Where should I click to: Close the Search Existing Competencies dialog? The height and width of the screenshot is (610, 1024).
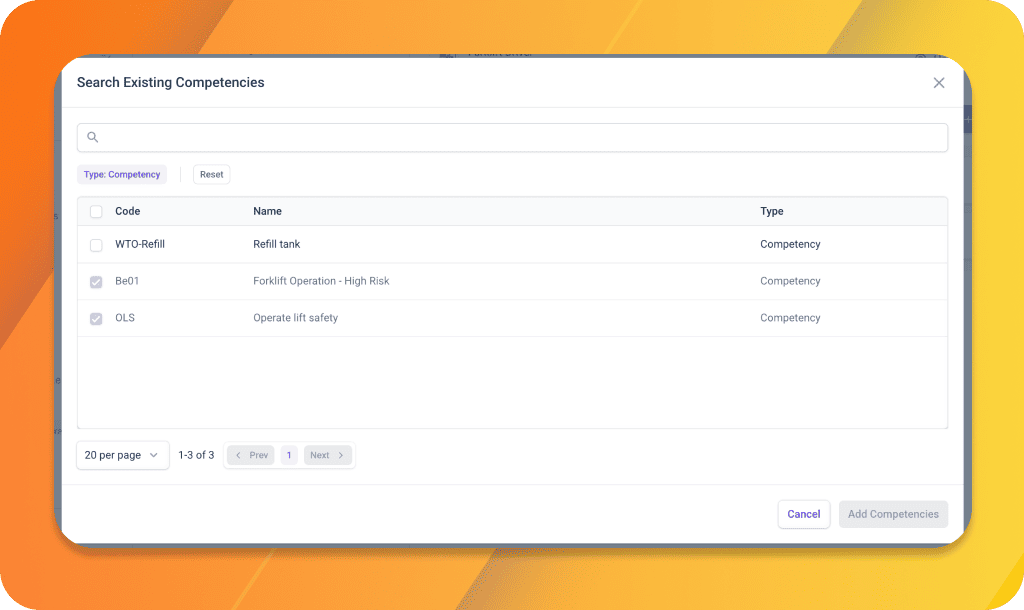(938, 83)
